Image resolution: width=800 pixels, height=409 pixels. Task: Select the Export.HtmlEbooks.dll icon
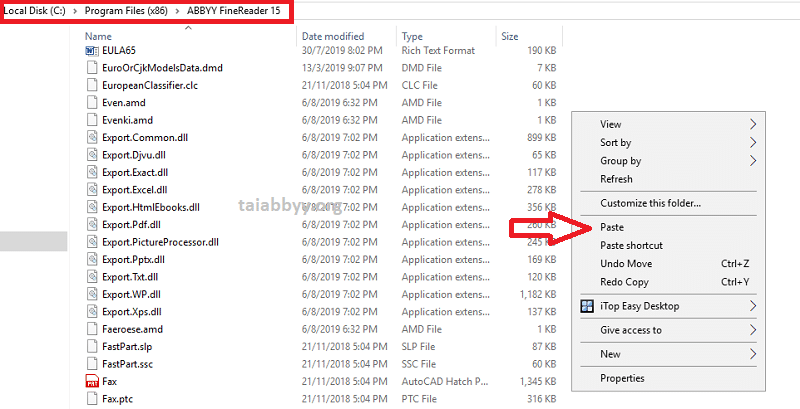click(92, 207)
